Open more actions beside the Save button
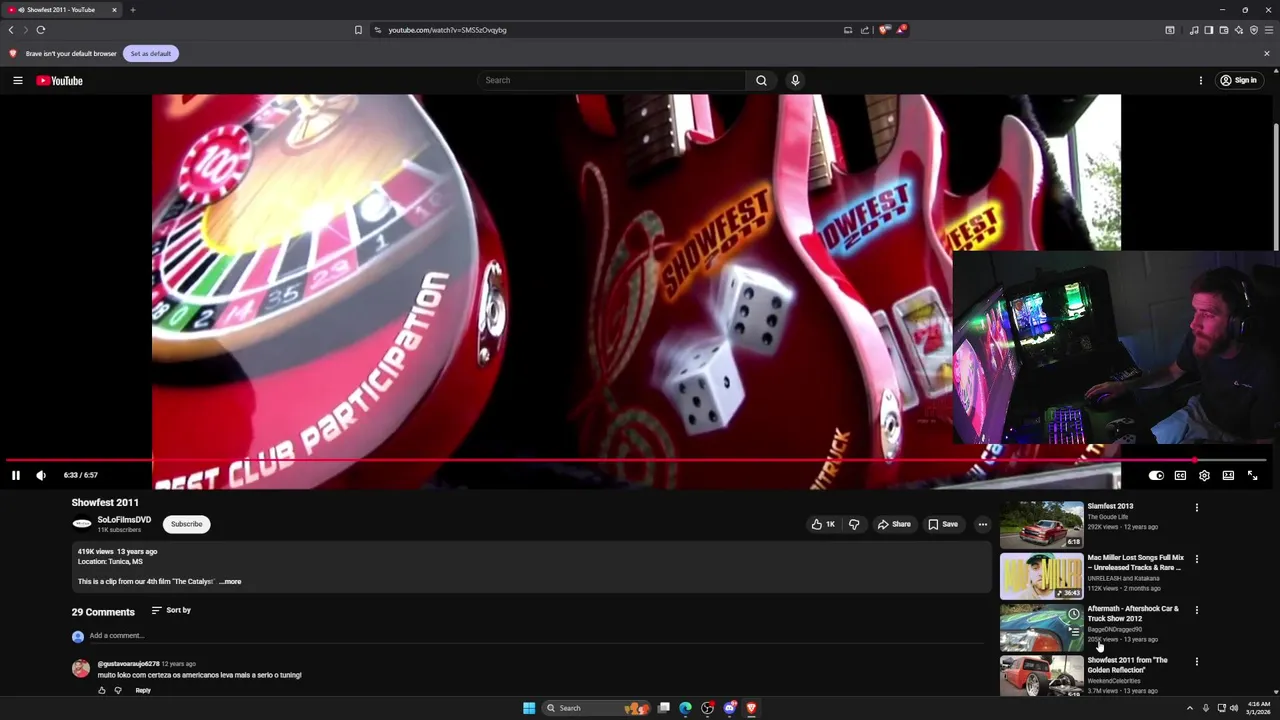This screenshot has height=720, width=1280. [983, 524]
